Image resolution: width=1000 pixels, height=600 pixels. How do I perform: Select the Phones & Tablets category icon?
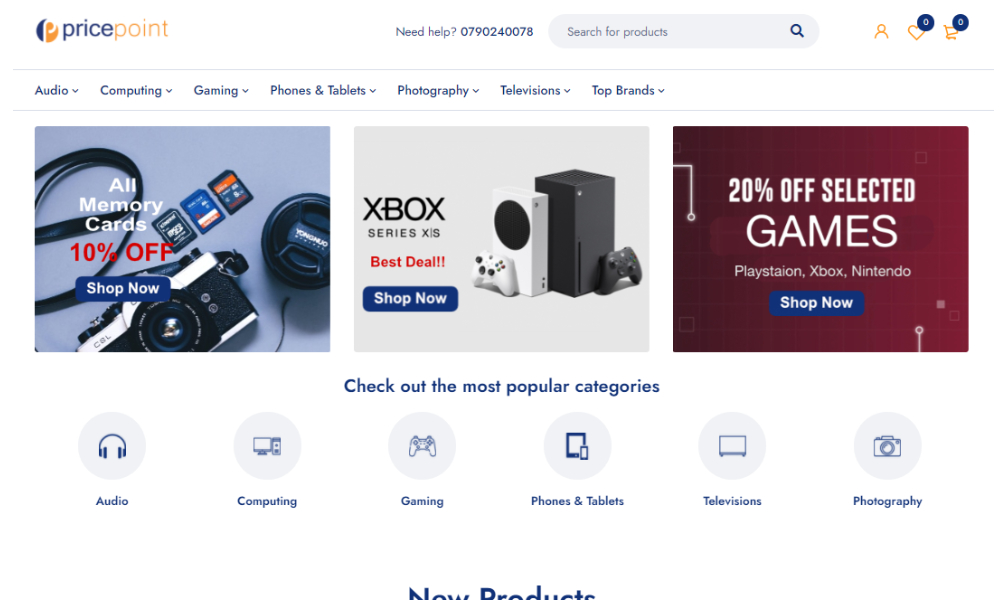(x=577, y=446)
